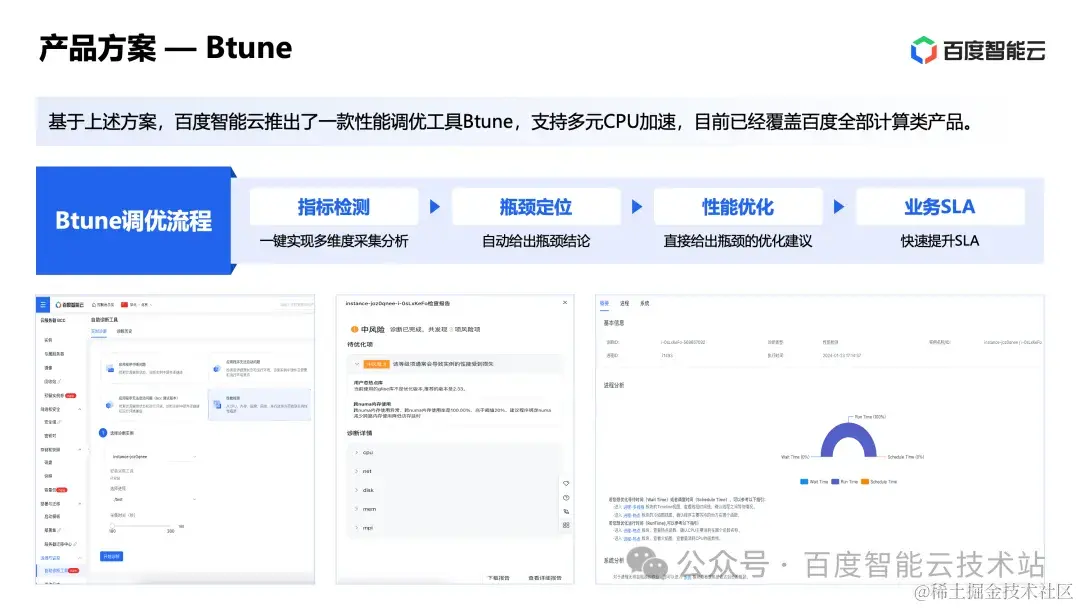Collapse the sidebar group above the disk items
The height and width of the screenshot is (608, 1080).
79,450
